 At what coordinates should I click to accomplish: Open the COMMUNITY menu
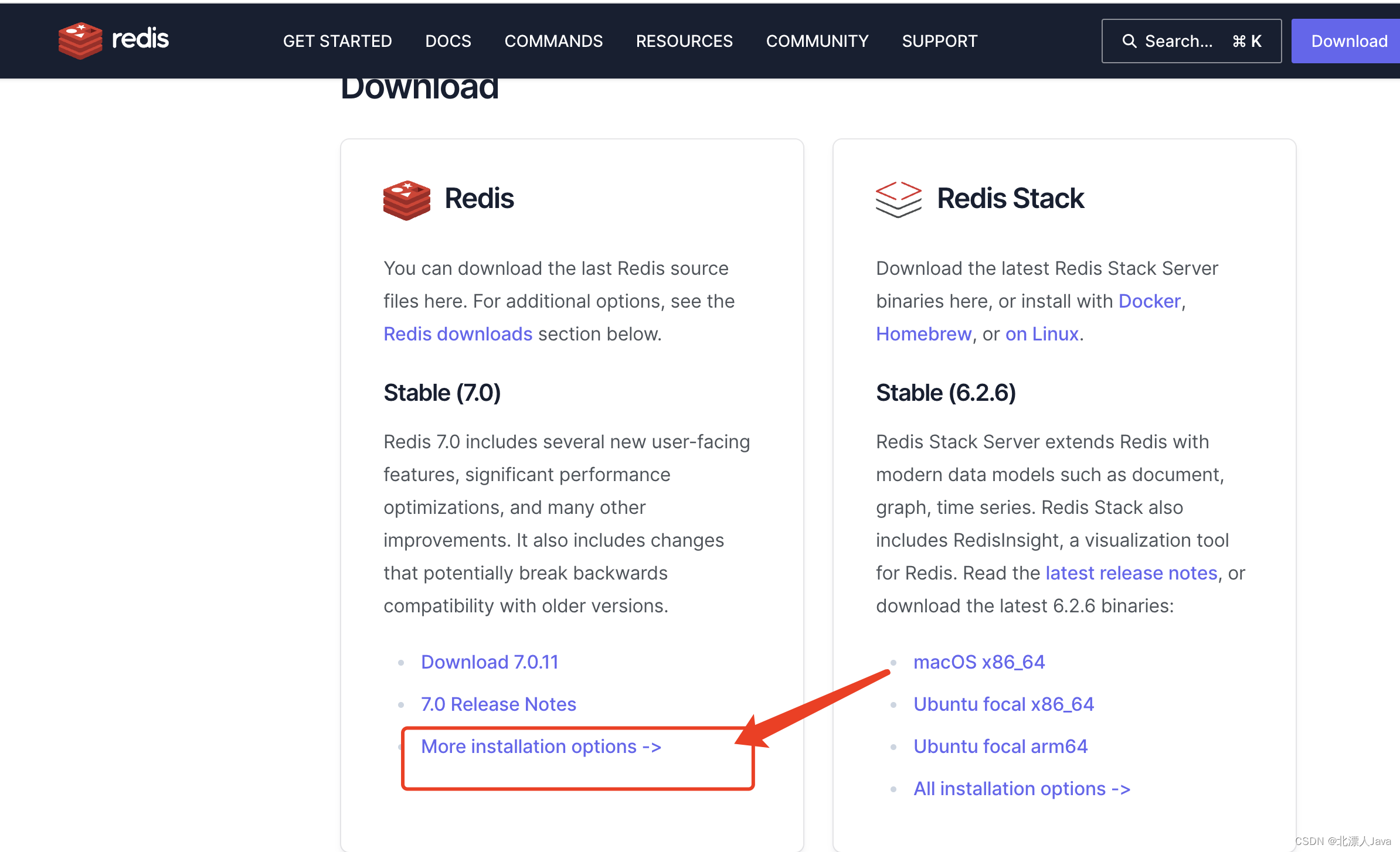tap(817, 41)
